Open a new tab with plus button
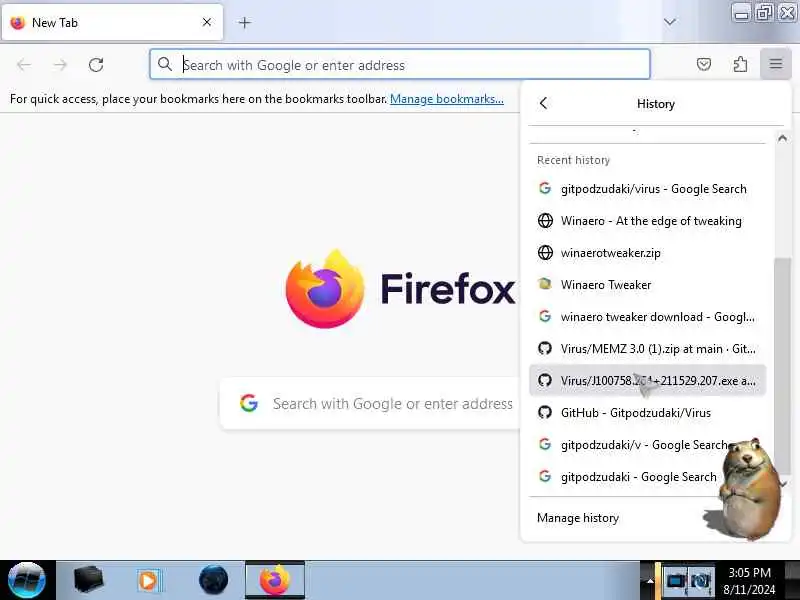Viewport: 800px width, 600px height. click(x=244, y=23)
